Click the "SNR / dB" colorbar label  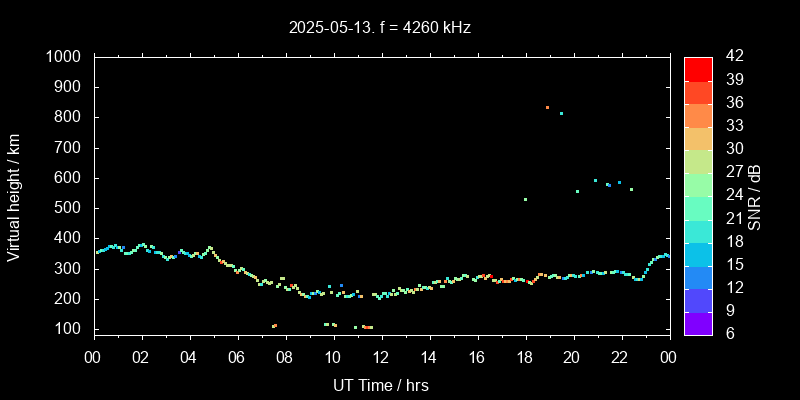(754, 195)
